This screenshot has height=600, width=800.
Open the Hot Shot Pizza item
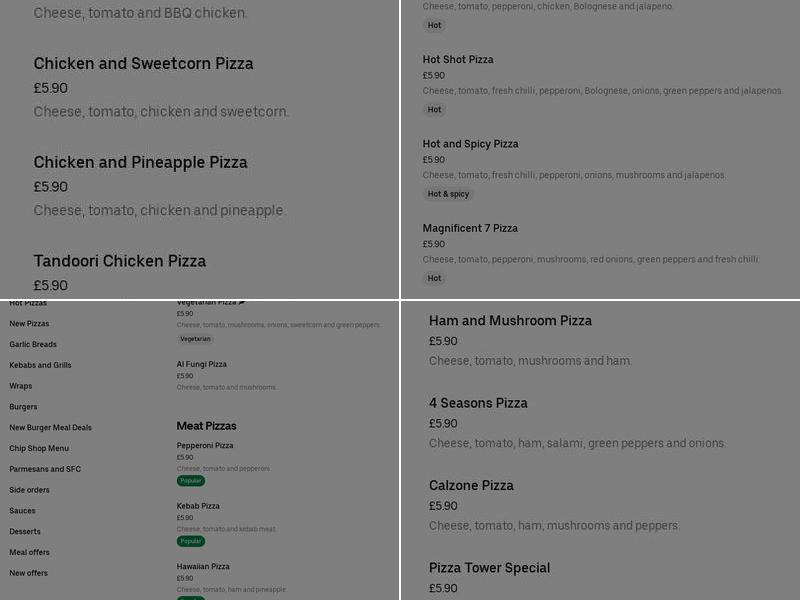click(458, 59)
